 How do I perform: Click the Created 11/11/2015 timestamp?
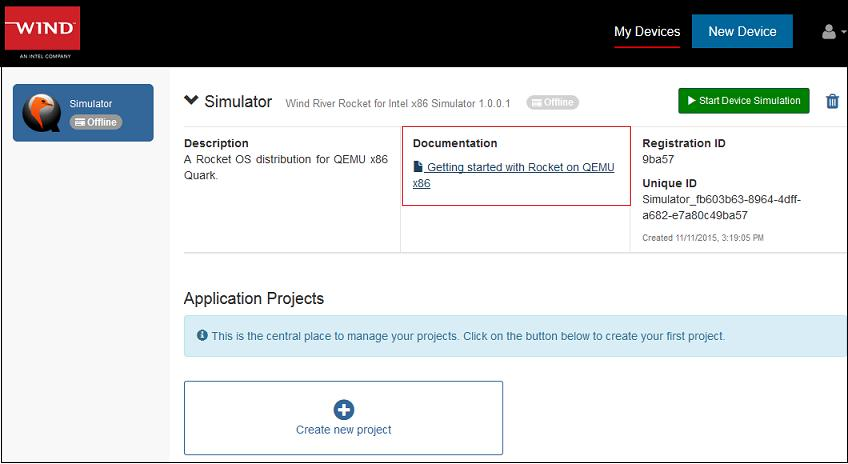[703, 237]
